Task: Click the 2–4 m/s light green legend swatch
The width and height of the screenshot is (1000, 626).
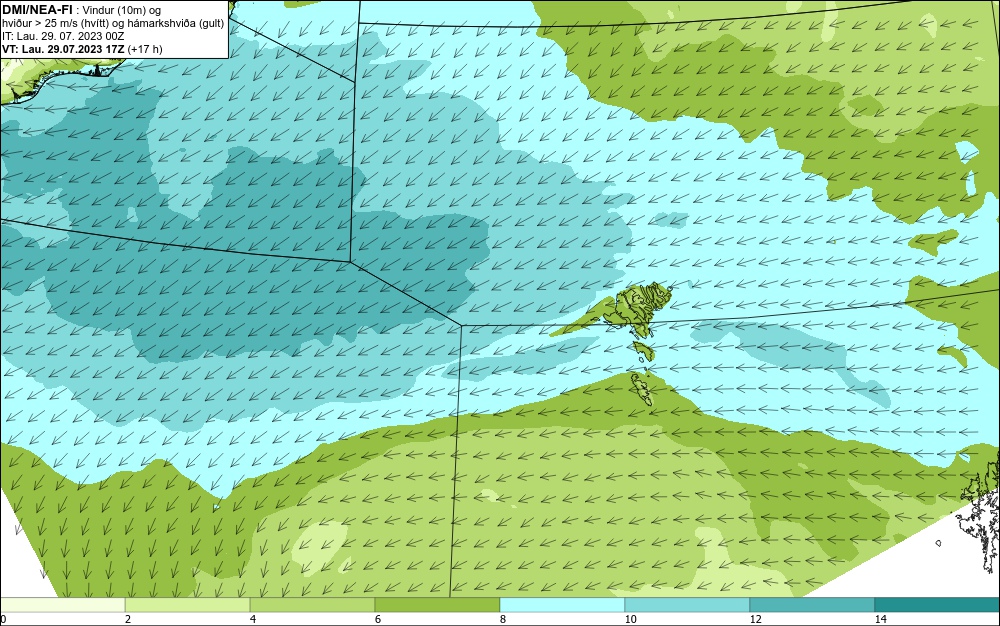Action: 188,605
